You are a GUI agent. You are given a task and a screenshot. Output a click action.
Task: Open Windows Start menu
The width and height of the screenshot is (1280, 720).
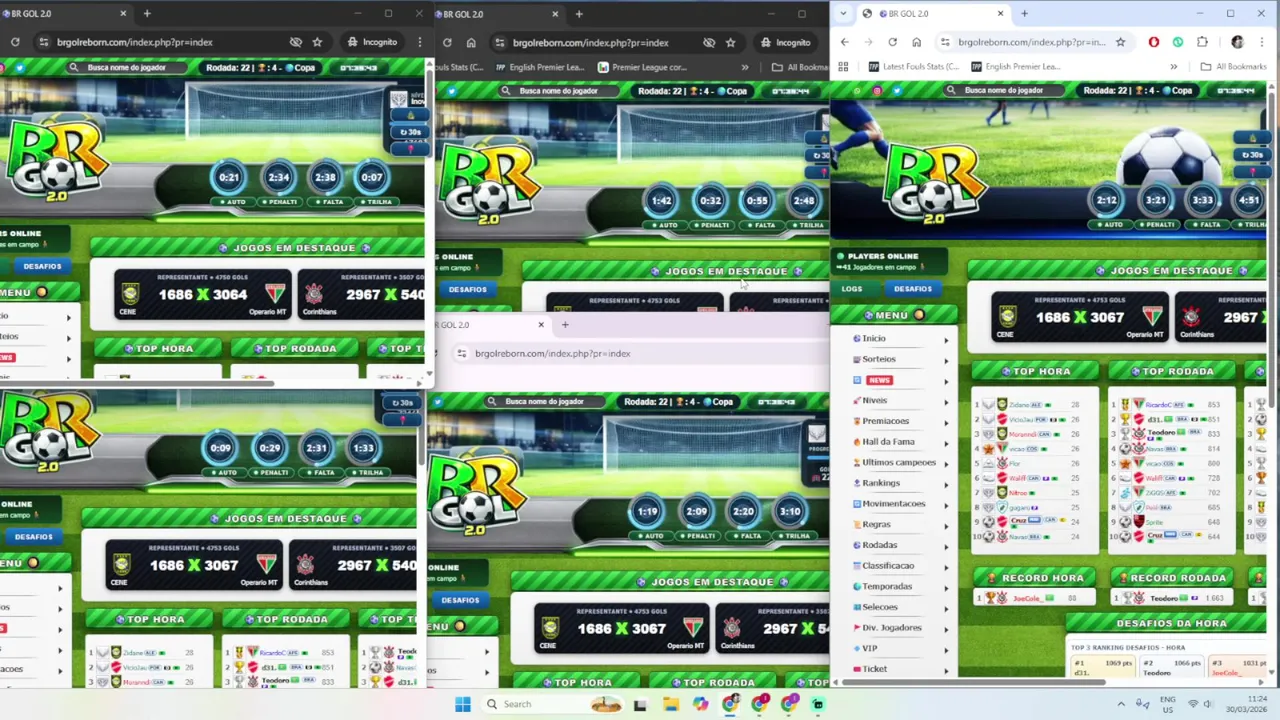463,704
